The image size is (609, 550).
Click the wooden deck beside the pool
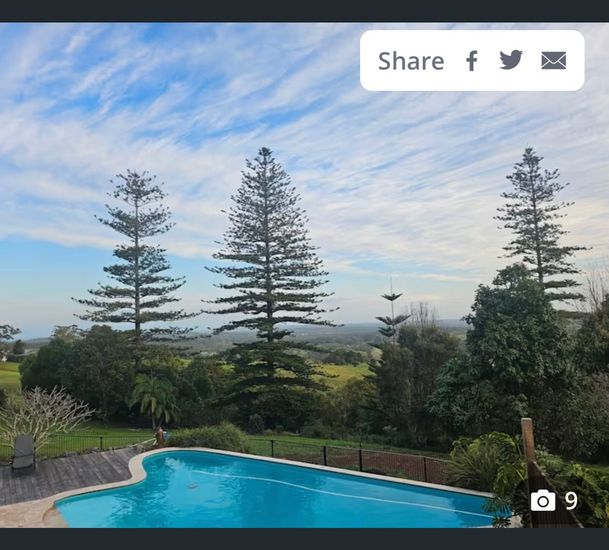66,476
